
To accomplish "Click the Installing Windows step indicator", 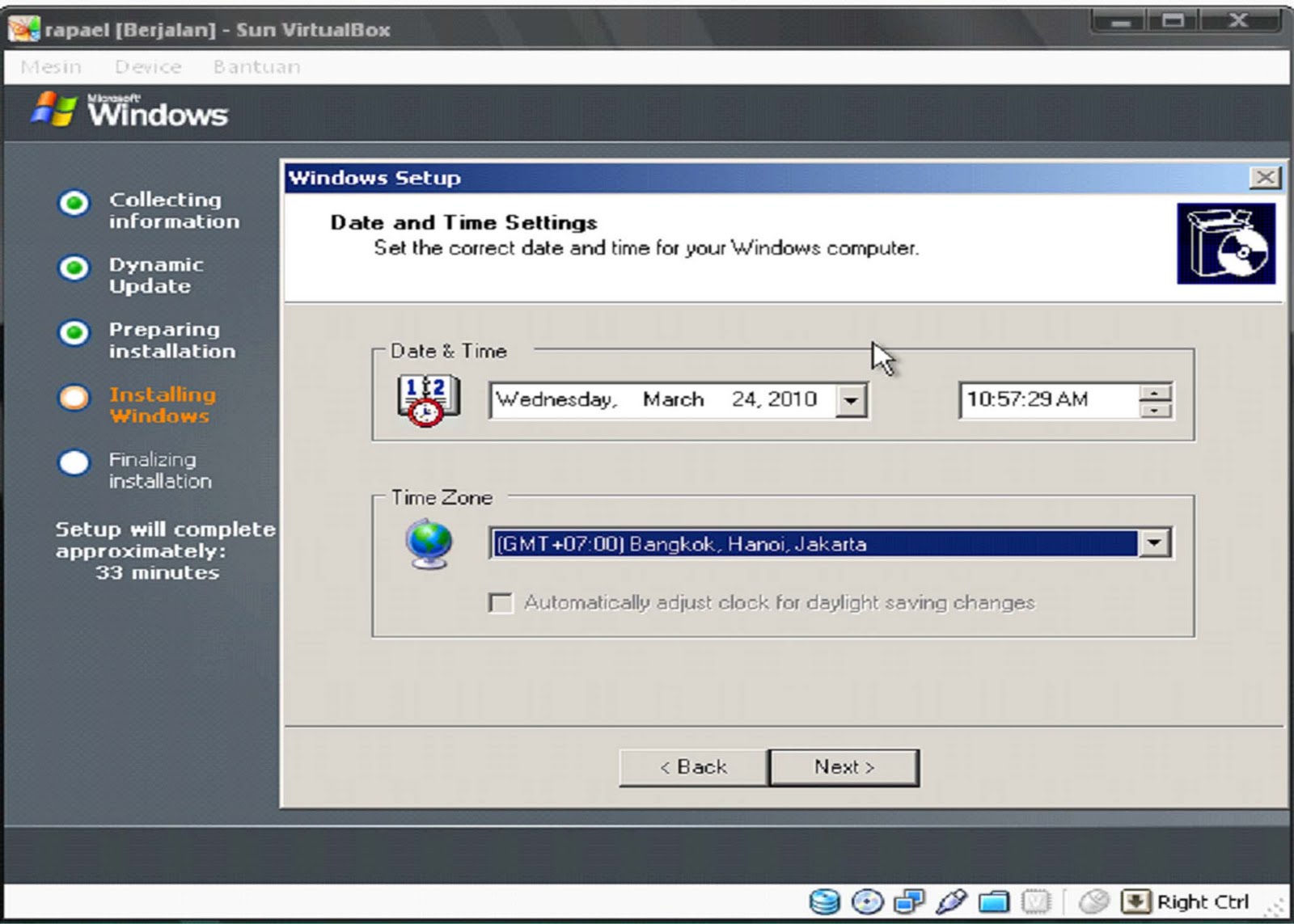I will click(74, 397).
